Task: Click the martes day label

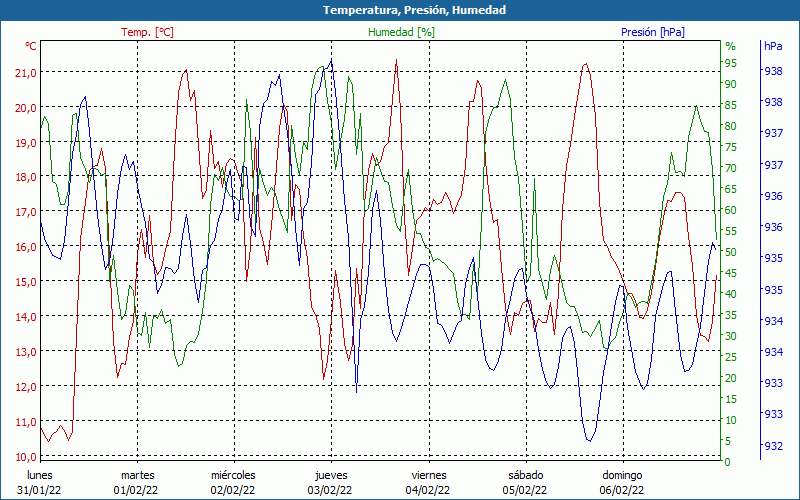Action: (137, 475)
